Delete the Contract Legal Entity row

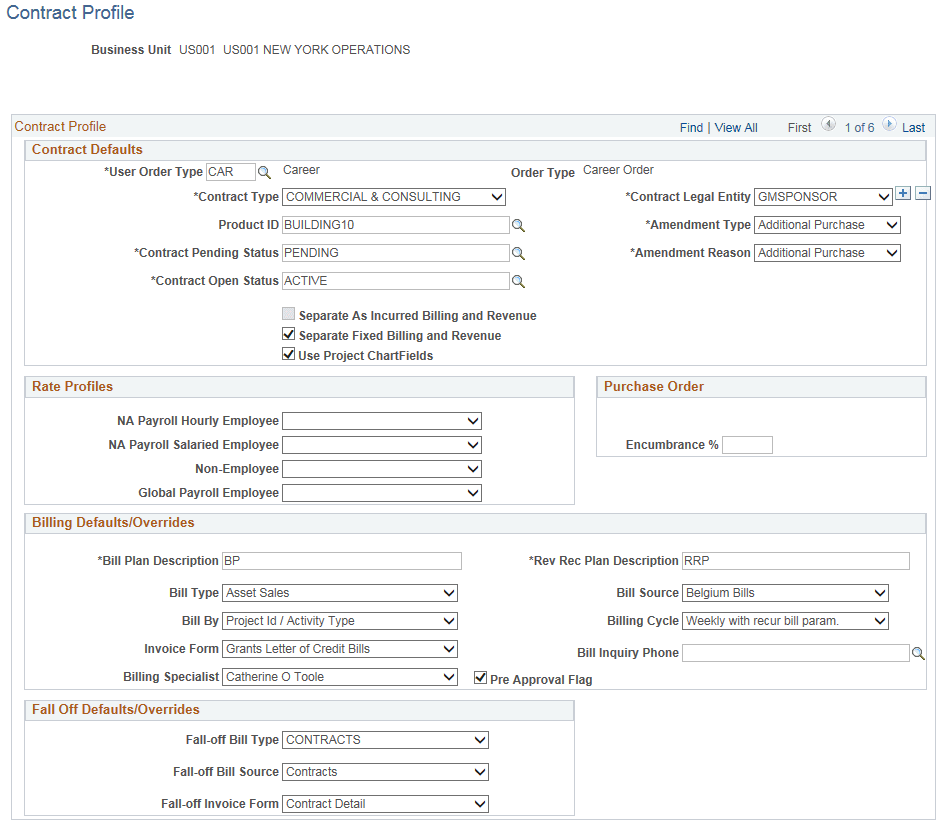[922, 192]
